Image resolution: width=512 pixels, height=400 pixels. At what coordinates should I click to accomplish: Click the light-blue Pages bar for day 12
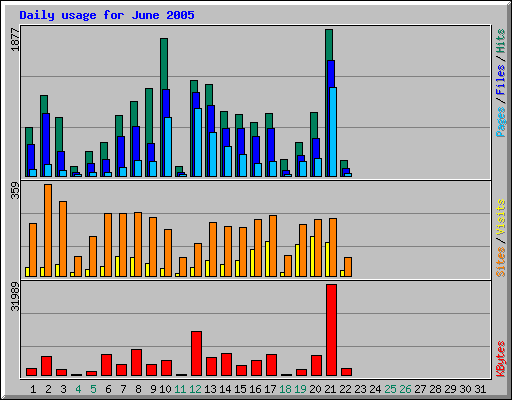pyautogui.click(x=198, y=142)
